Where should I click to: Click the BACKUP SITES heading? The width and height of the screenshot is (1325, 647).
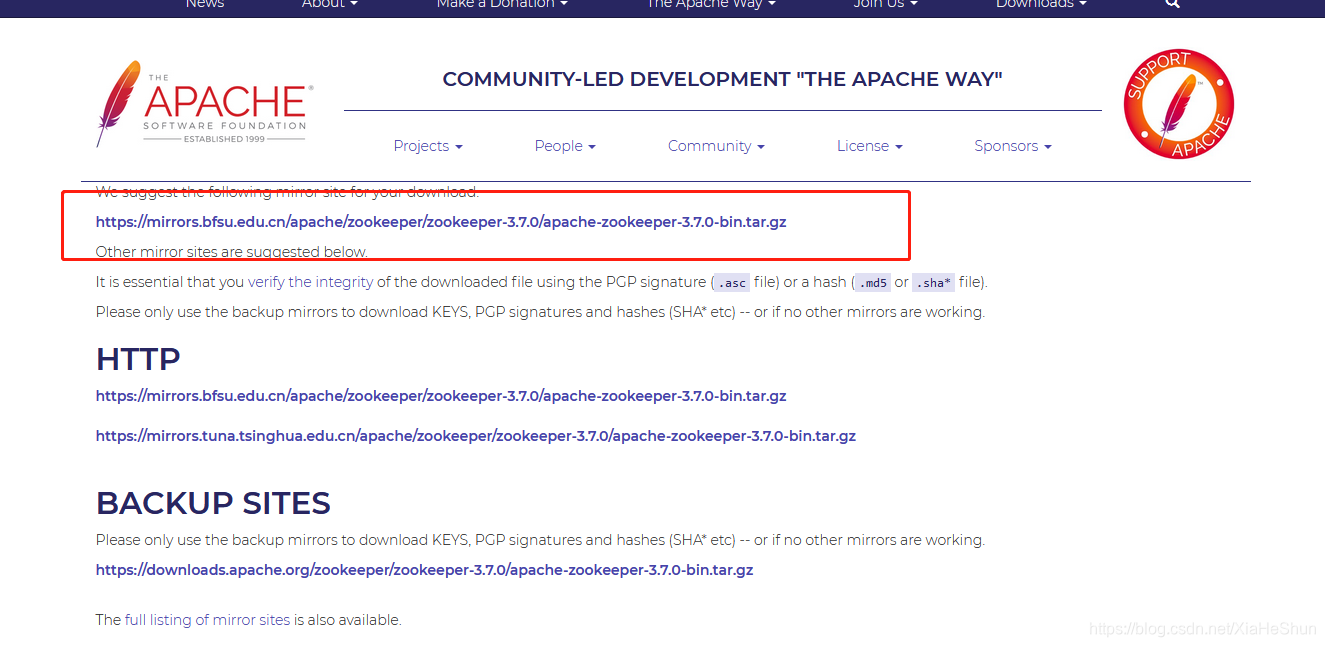[x=213, y=503]
